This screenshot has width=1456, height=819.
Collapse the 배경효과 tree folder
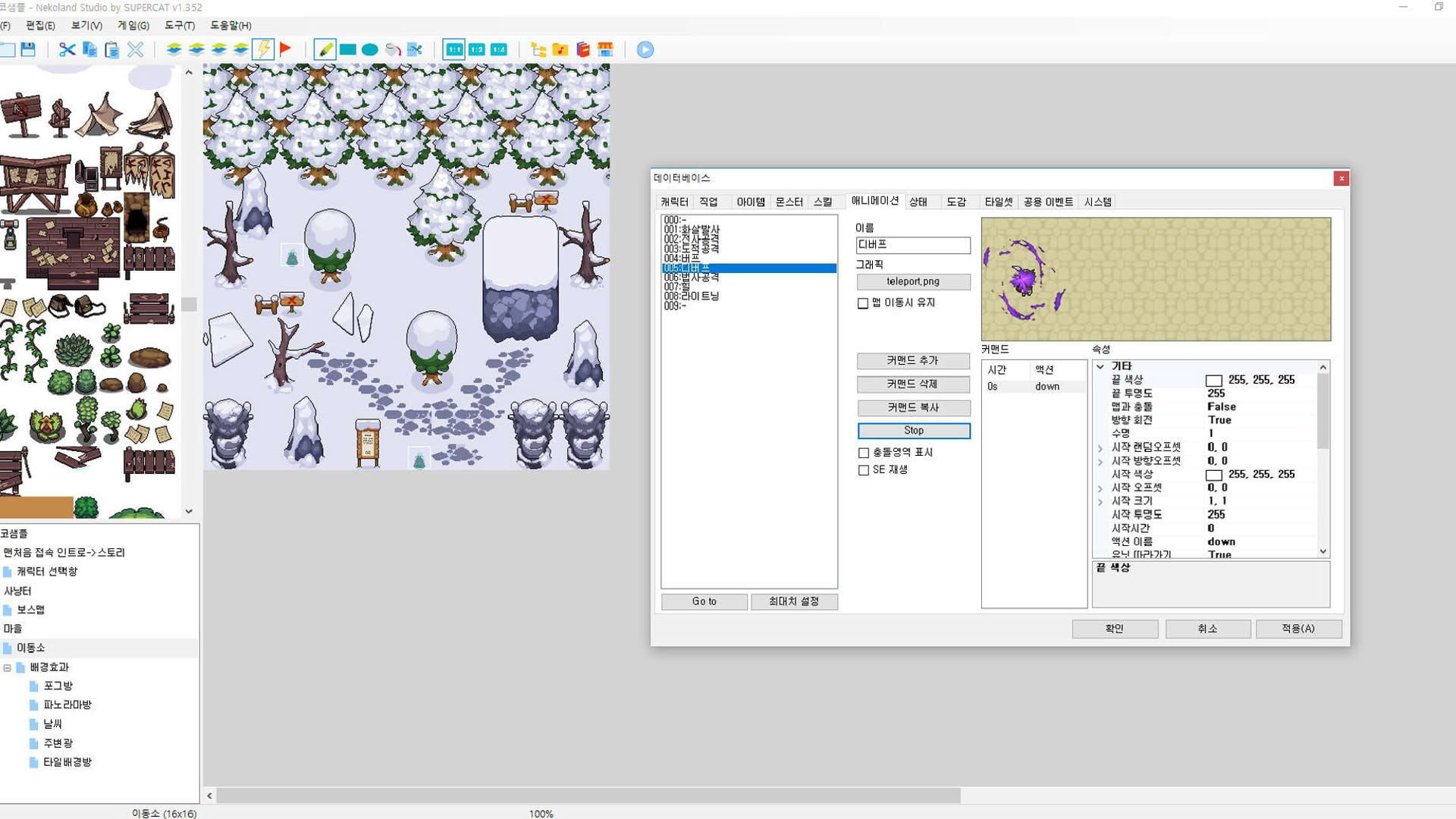(x=7, y=668)
